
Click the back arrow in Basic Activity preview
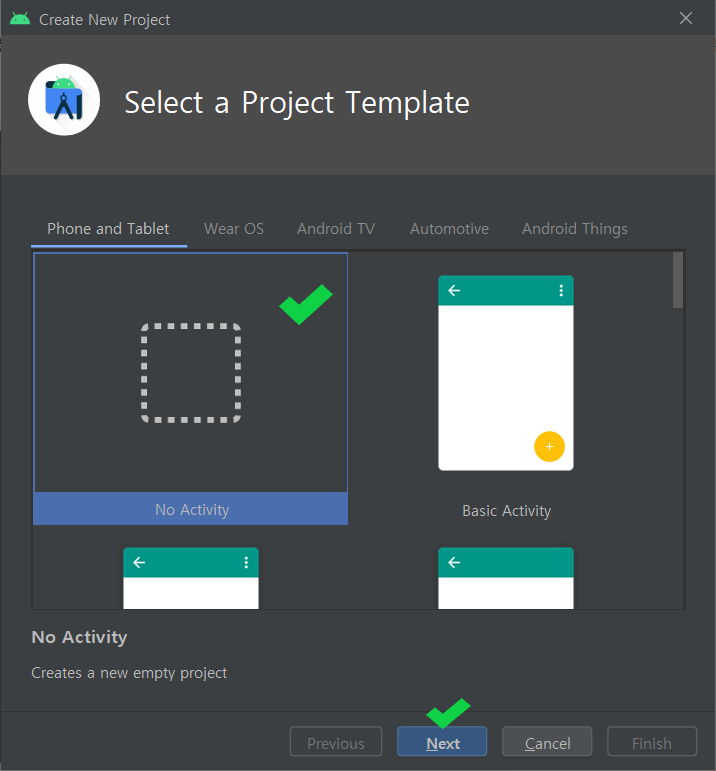click(454, 291)
